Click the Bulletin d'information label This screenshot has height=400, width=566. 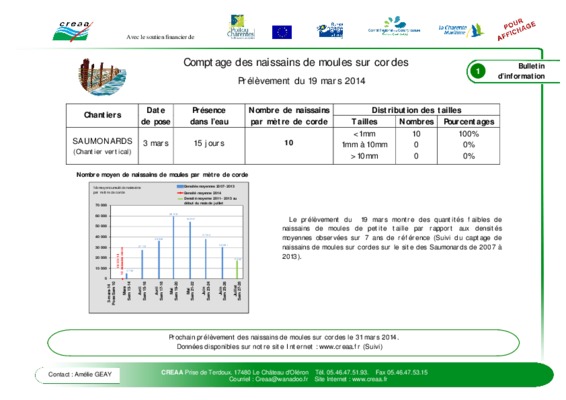pos(521,71)
